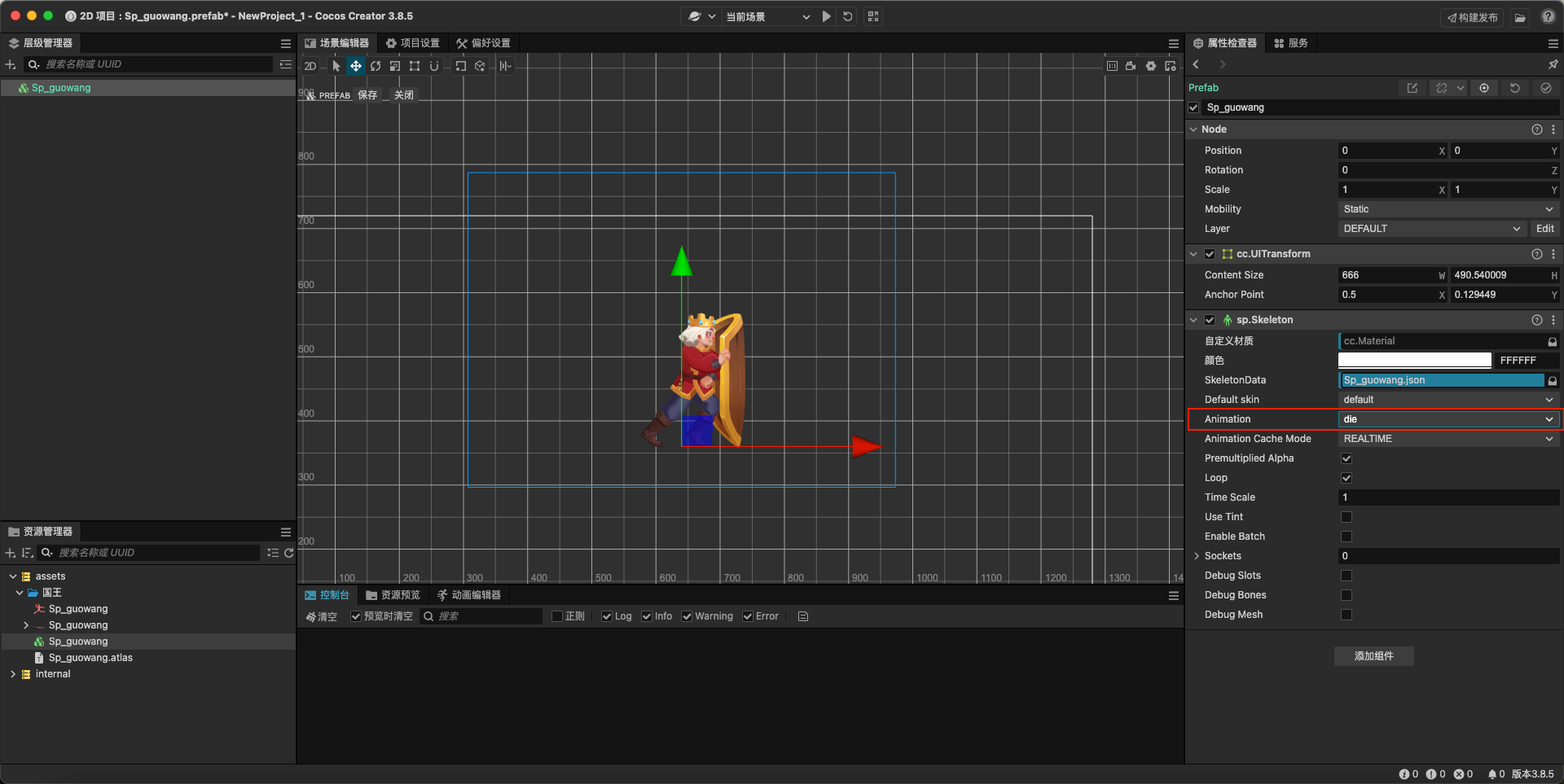Screen dimensions: 1564x784
Task: Click the play preview button
Action: (x=827, y=16)
